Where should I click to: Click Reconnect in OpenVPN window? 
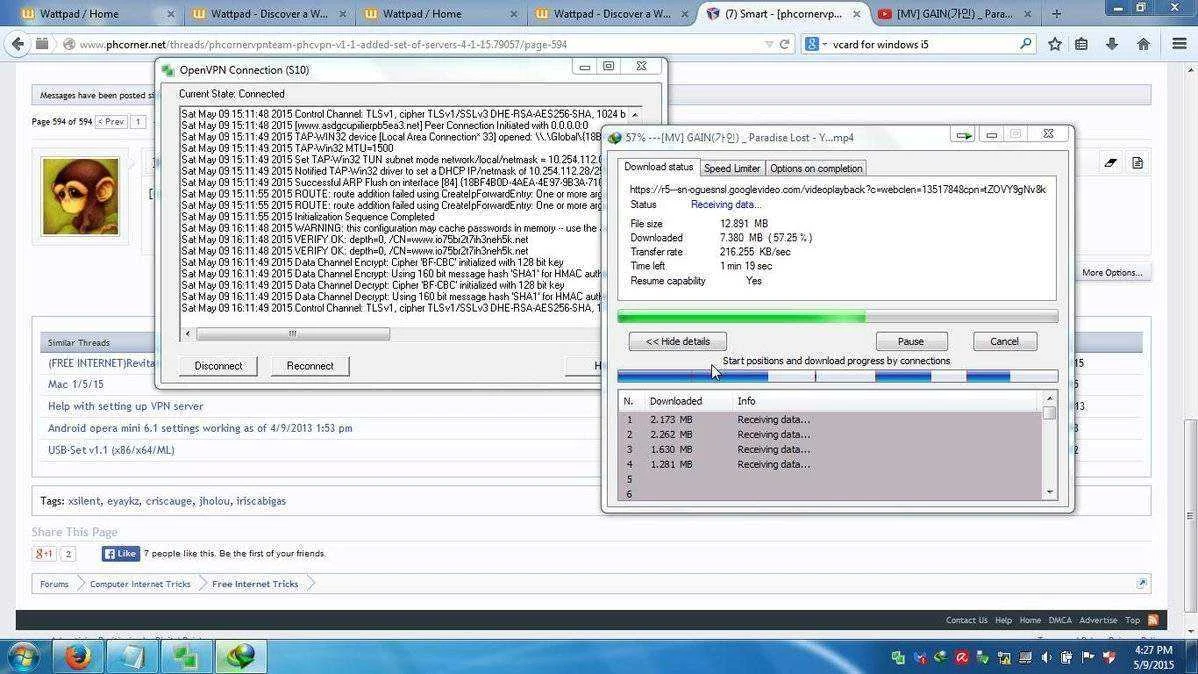(x=310, y=366)
